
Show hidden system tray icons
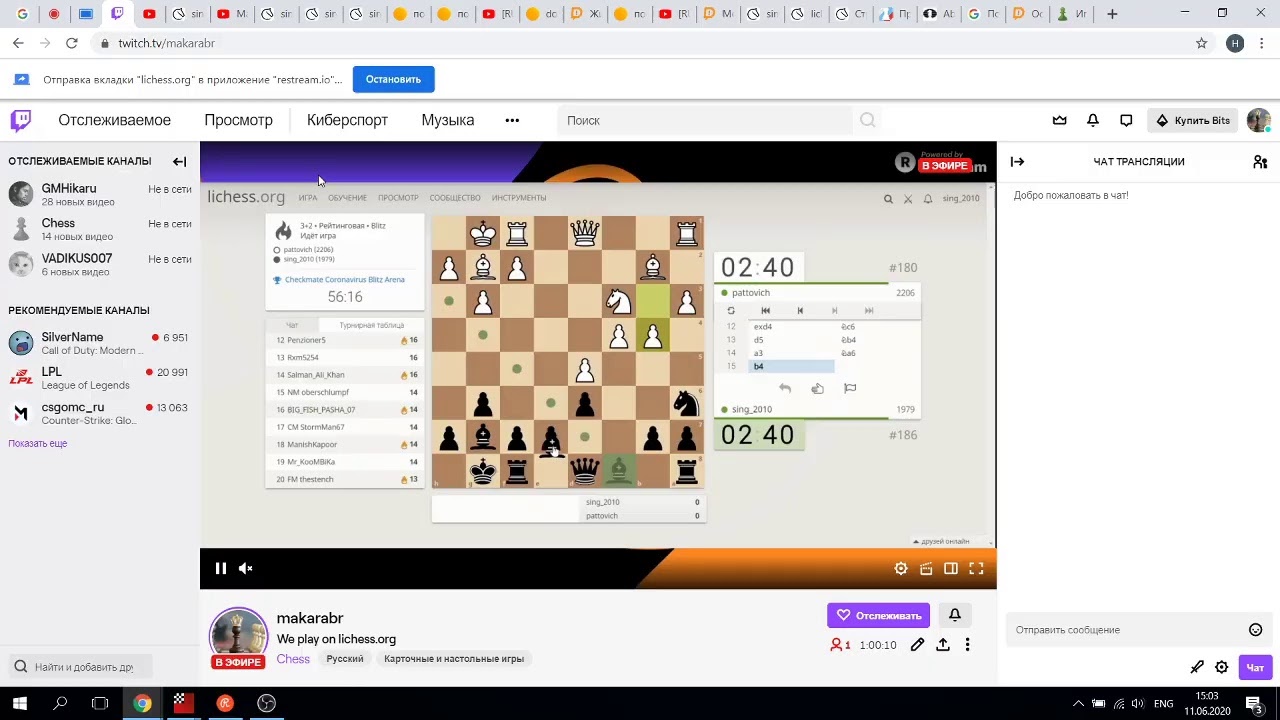coord(1078,703)
